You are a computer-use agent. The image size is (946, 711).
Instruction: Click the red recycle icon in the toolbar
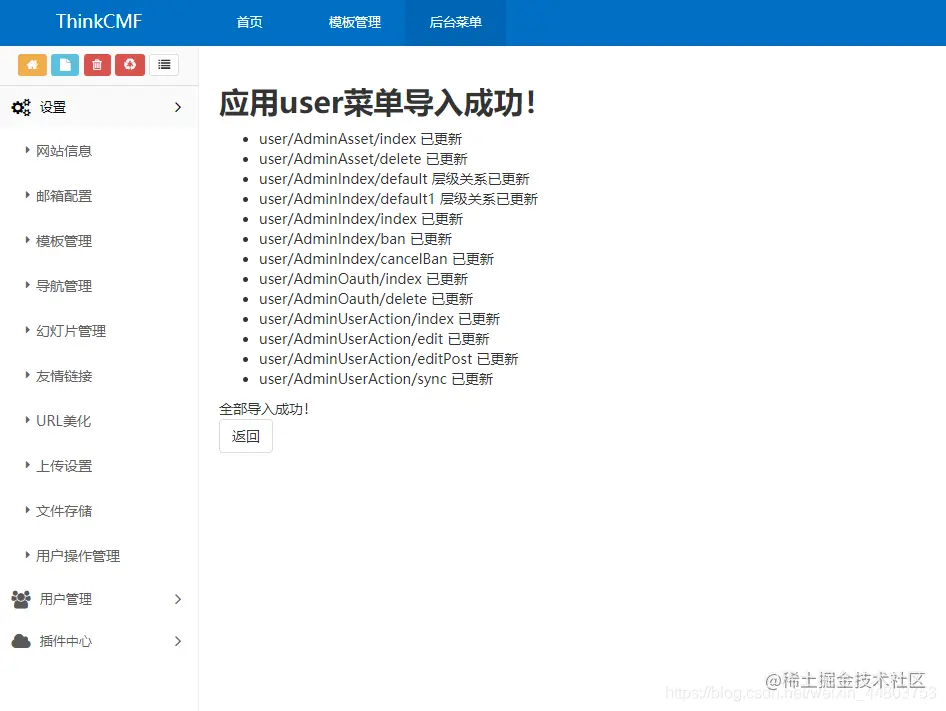[130, 64]
